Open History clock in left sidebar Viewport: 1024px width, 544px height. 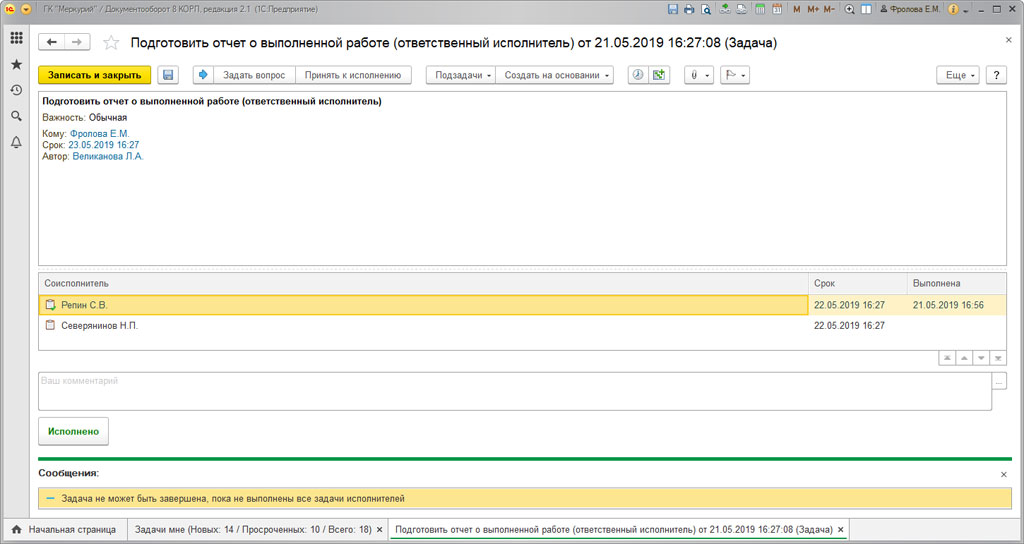point(16,90)
